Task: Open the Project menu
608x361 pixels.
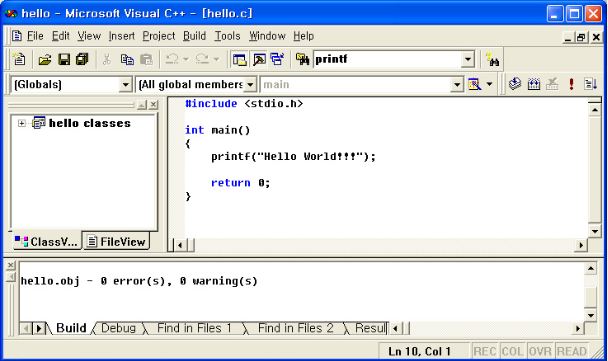Action: 159,36
